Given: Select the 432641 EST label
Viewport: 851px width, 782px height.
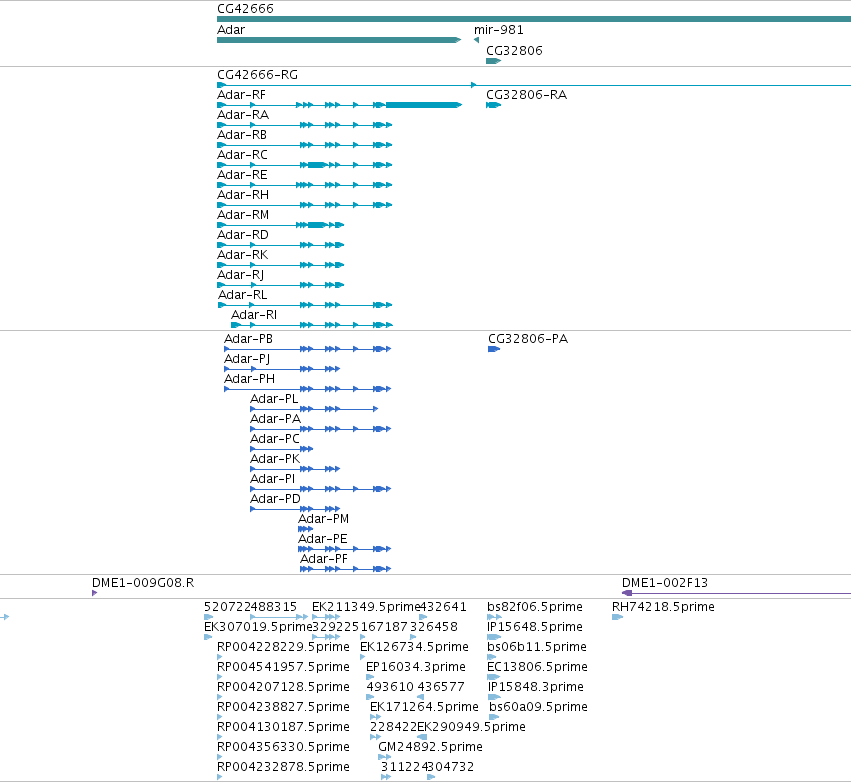Looking at the screenshot, I should (443, 607).
